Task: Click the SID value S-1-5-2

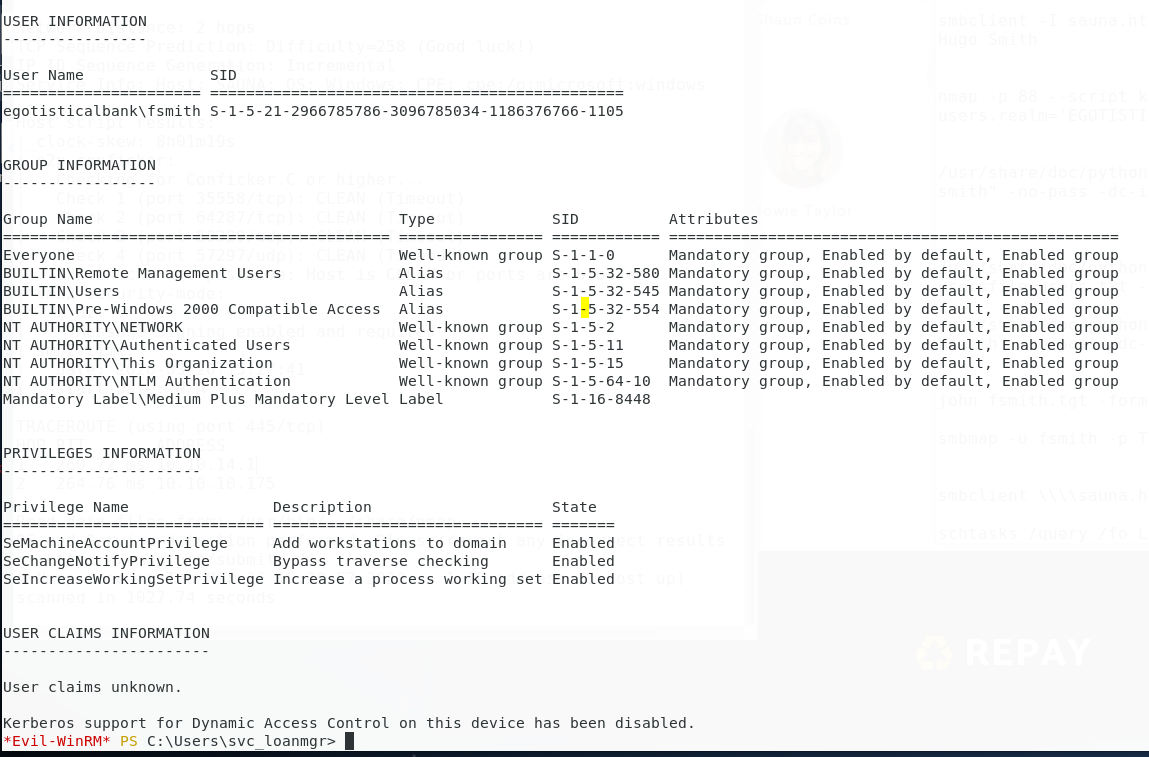Action: [x=583, y=327]
